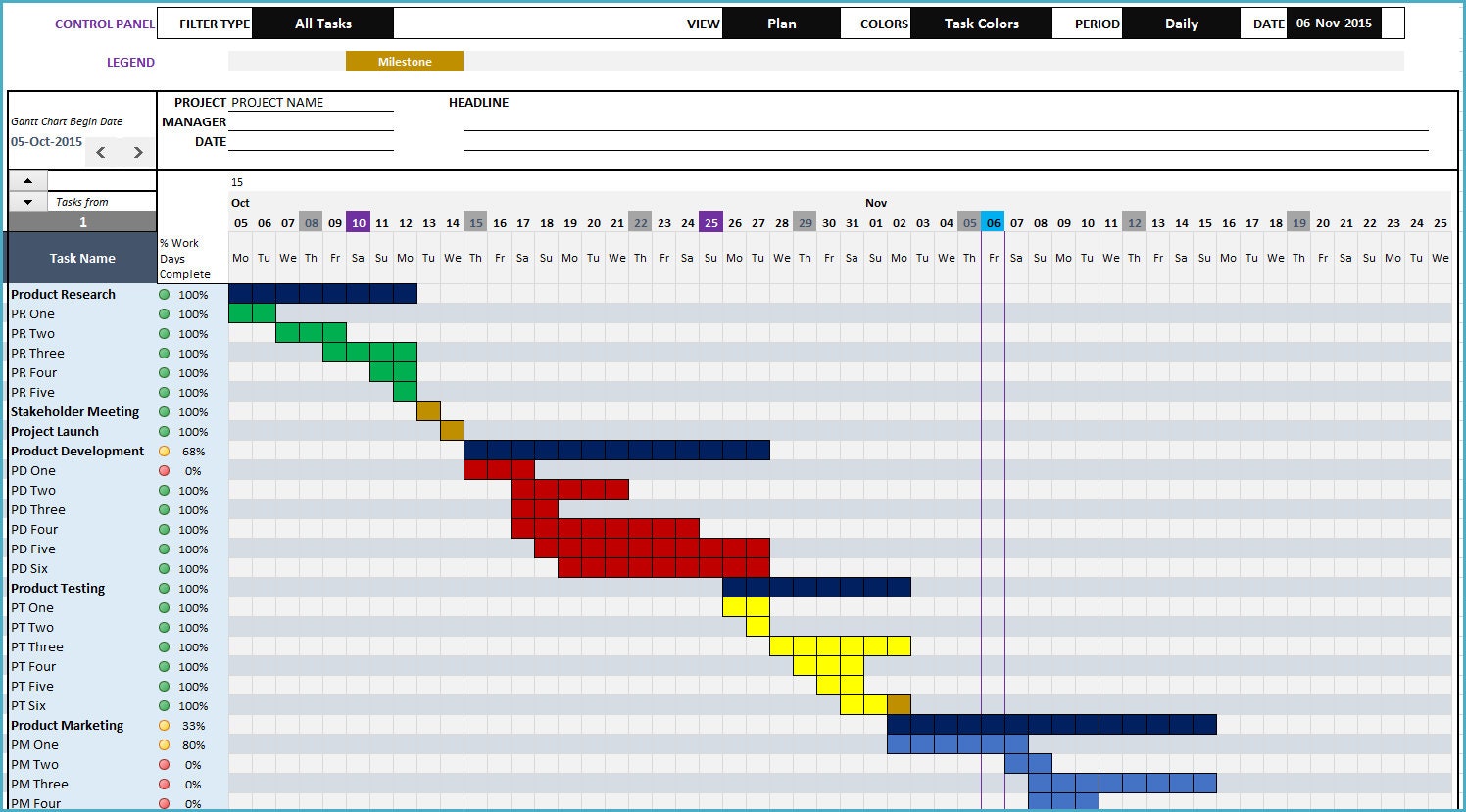Toggle the yellow status indicator for PM One
1466x812 pixels.
165,745
